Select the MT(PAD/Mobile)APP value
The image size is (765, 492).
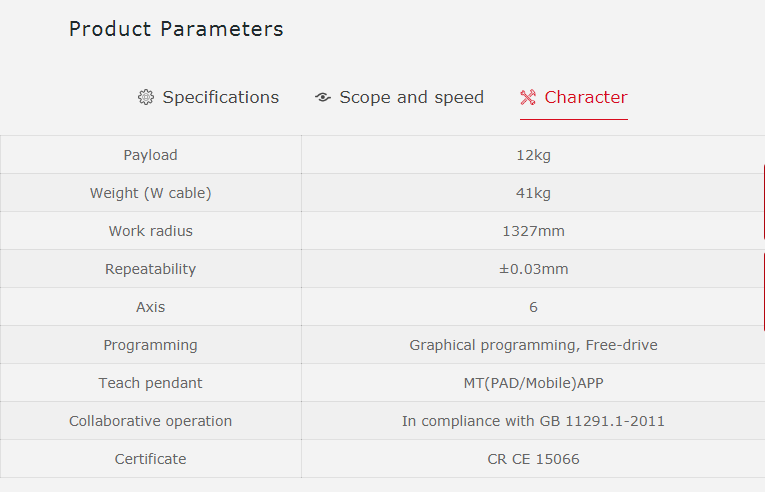(533, 383)
